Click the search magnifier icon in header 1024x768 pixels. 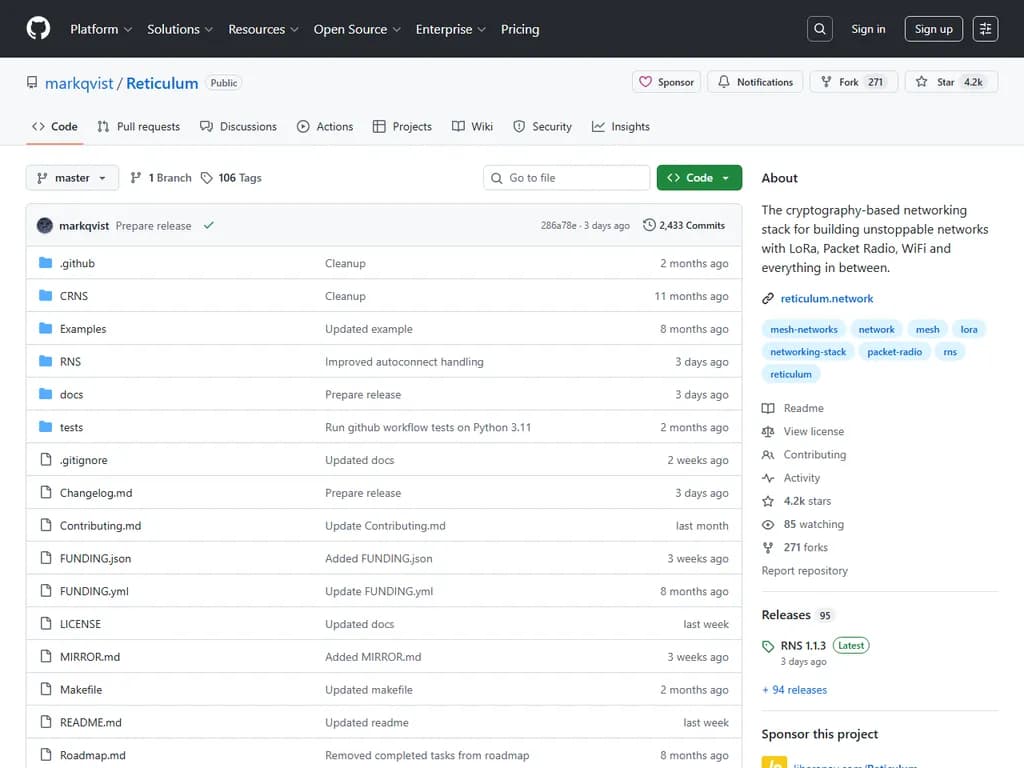819,29
